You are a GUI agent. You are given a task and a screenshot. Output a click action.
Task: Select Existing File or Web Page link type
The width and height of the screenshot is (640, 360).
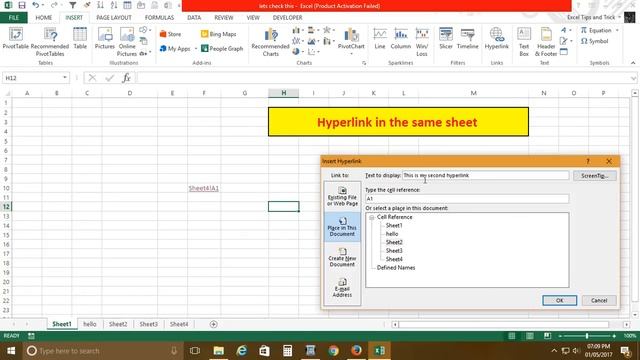pos(342,196)
